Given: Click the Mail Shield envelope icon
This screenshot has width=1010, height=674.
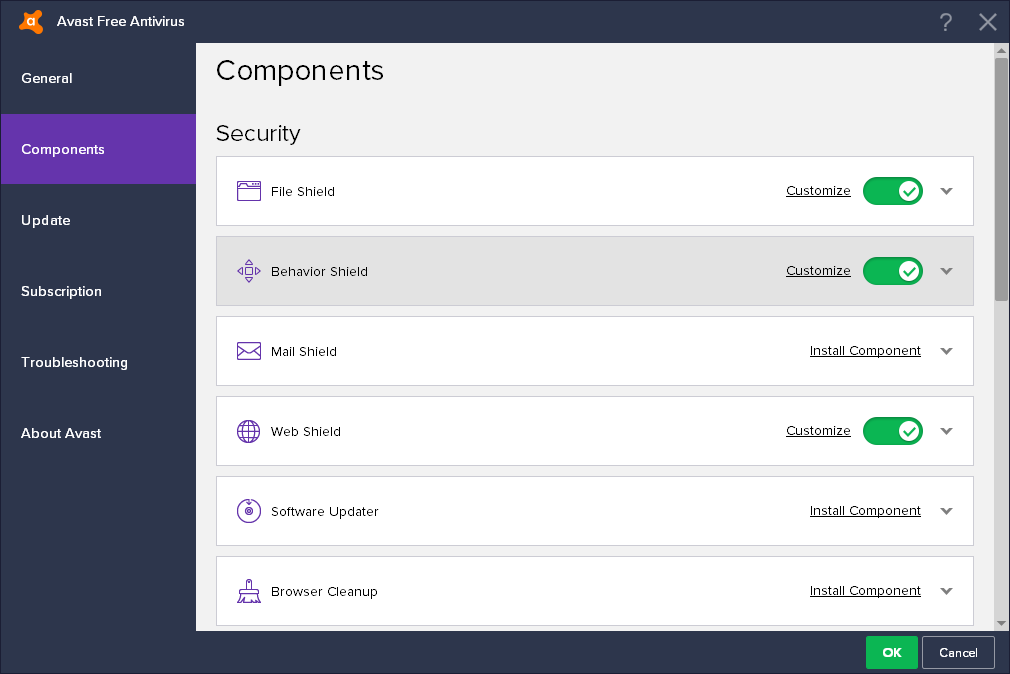Looking at the screenshot, I should 249,351.
